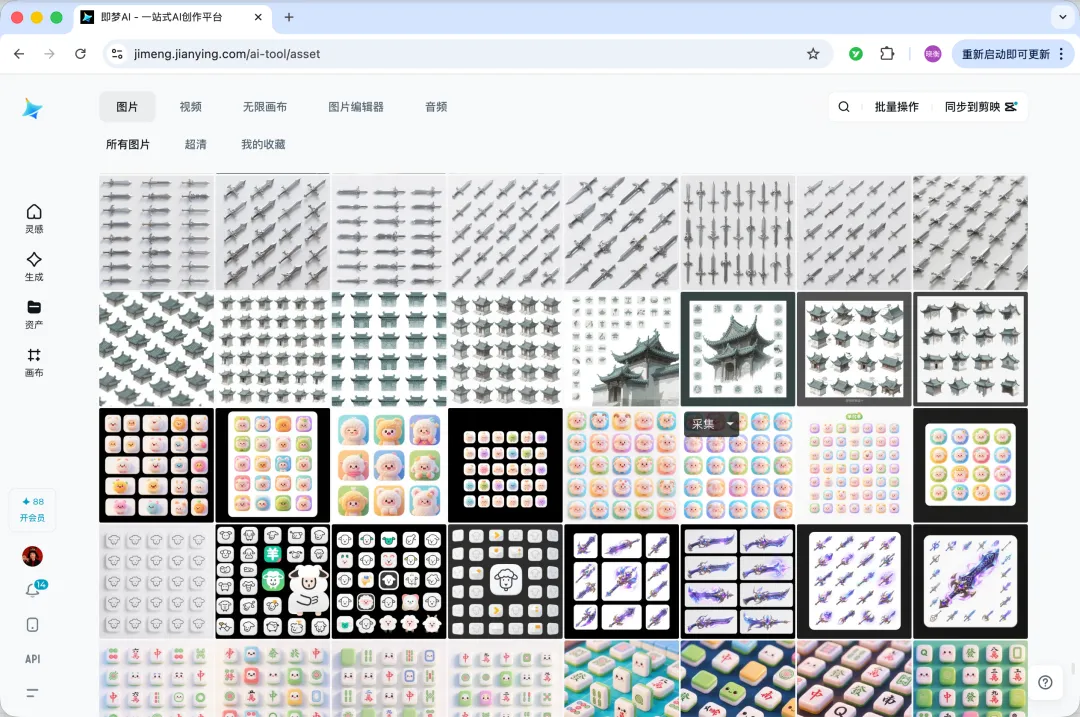Switch to the 无限画布 tab
1080x717 pixels.
click(264, 107)
